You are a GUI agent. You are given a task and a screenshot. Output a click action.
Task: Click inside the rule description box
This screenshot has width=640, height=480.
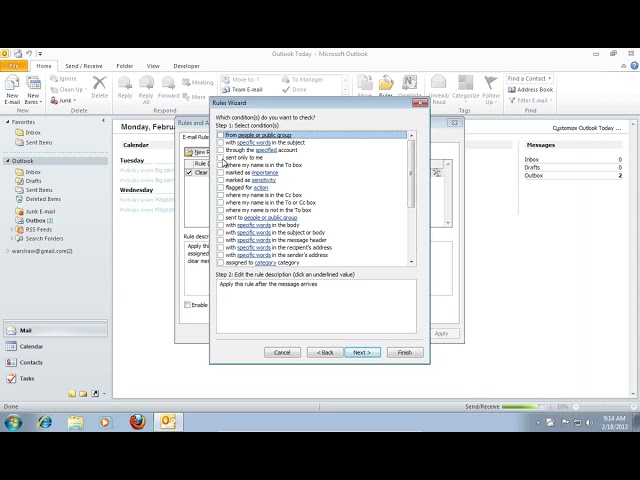(316, 306)
